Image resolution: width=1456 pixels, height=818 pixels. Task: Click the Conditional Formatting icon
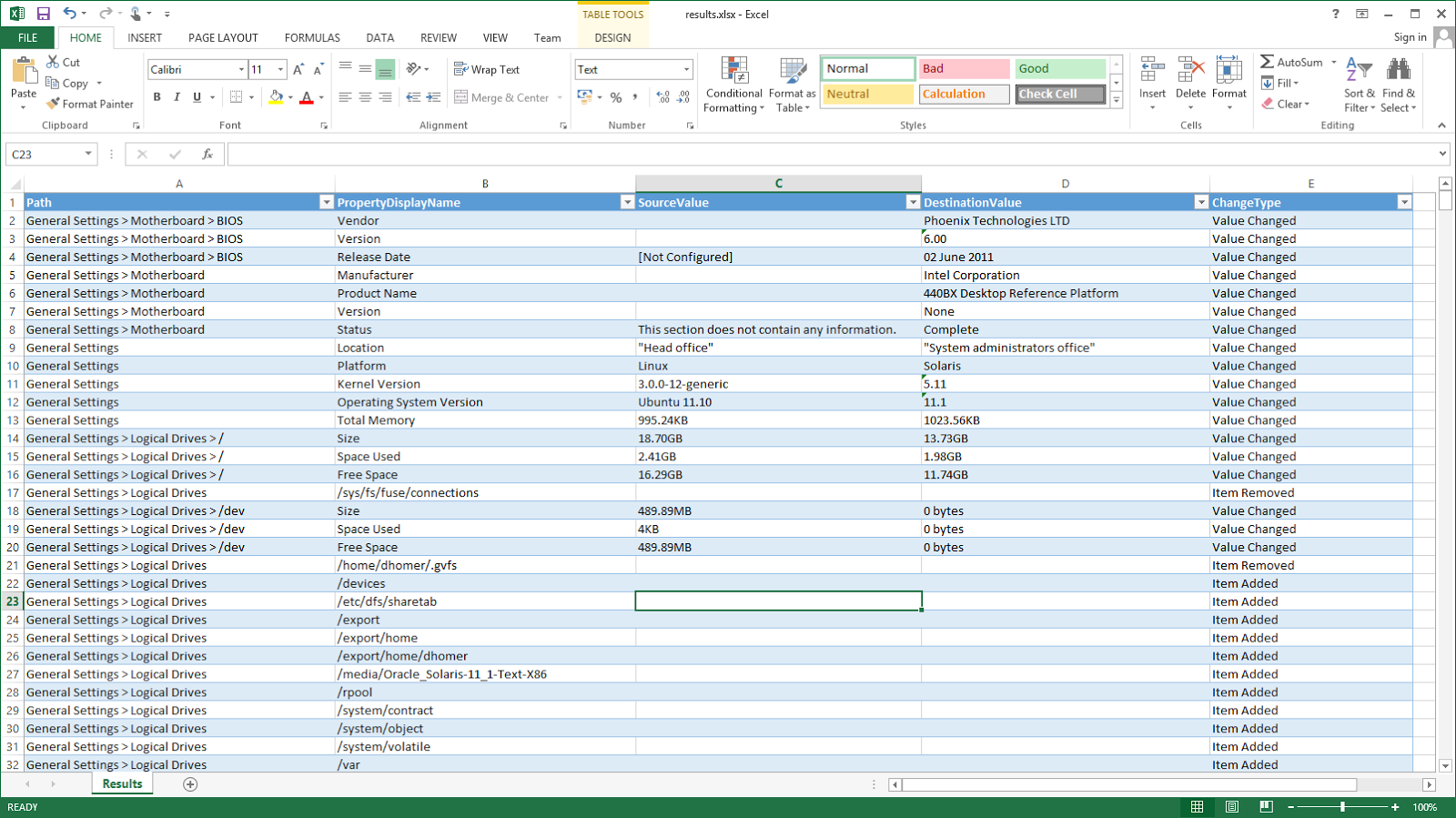[x=733, y=71]
